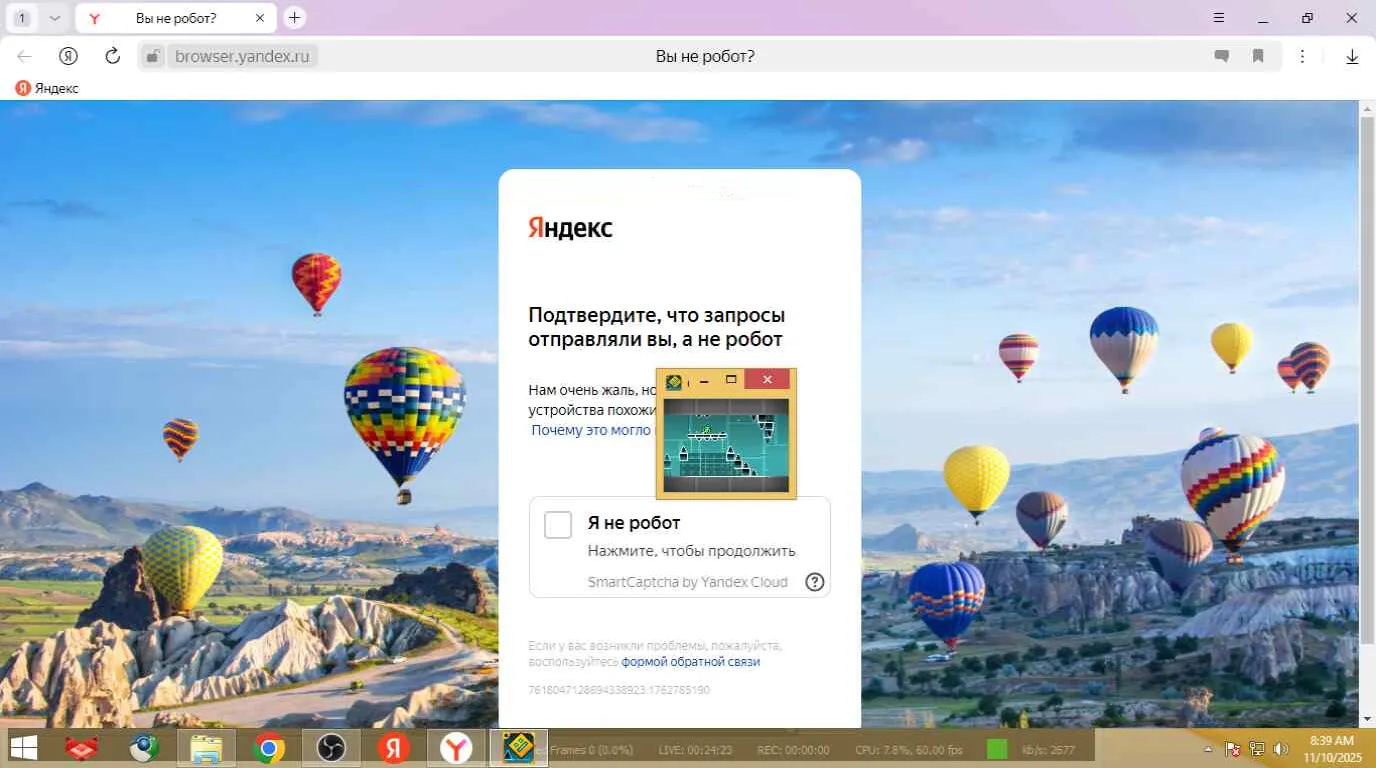Launch the red folded-paper app in the taskbar
This screenshot has height=768, width=1376.
82,748
